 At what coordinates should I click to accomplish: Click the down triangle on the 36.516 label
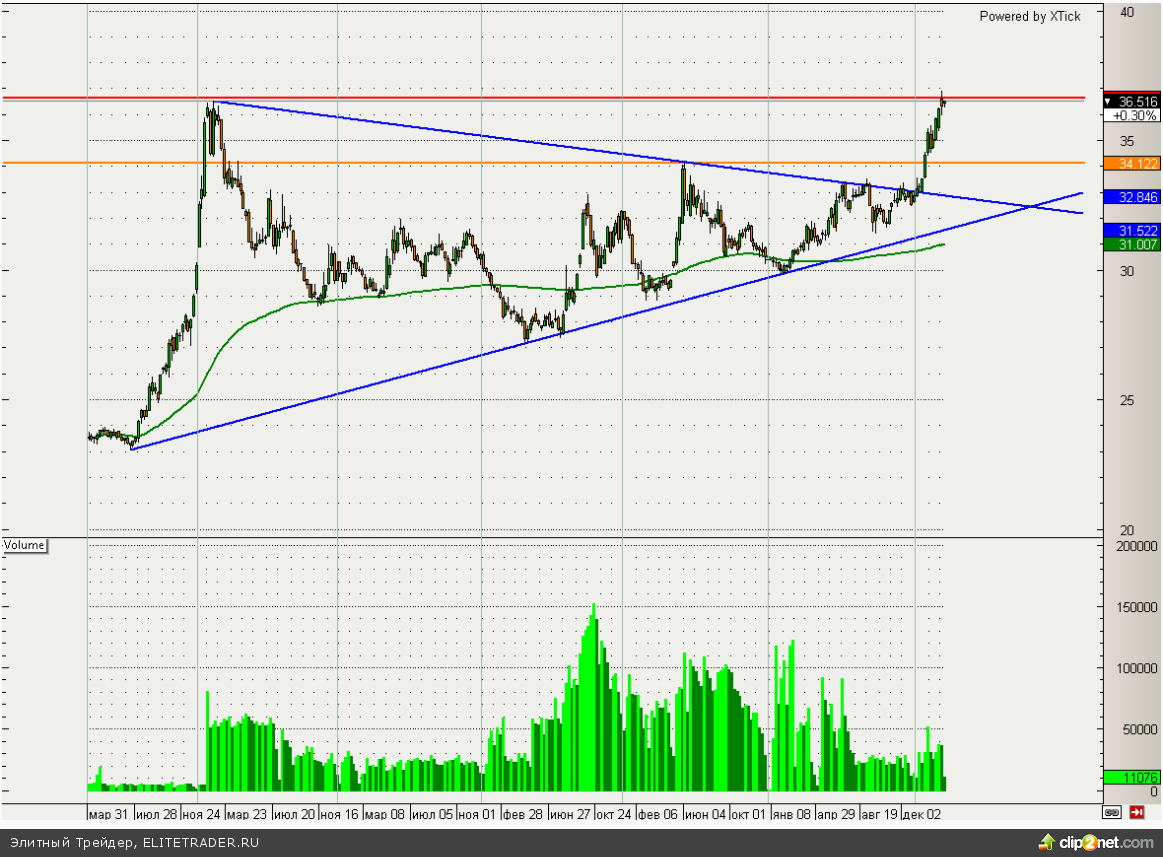[1109, 102]
